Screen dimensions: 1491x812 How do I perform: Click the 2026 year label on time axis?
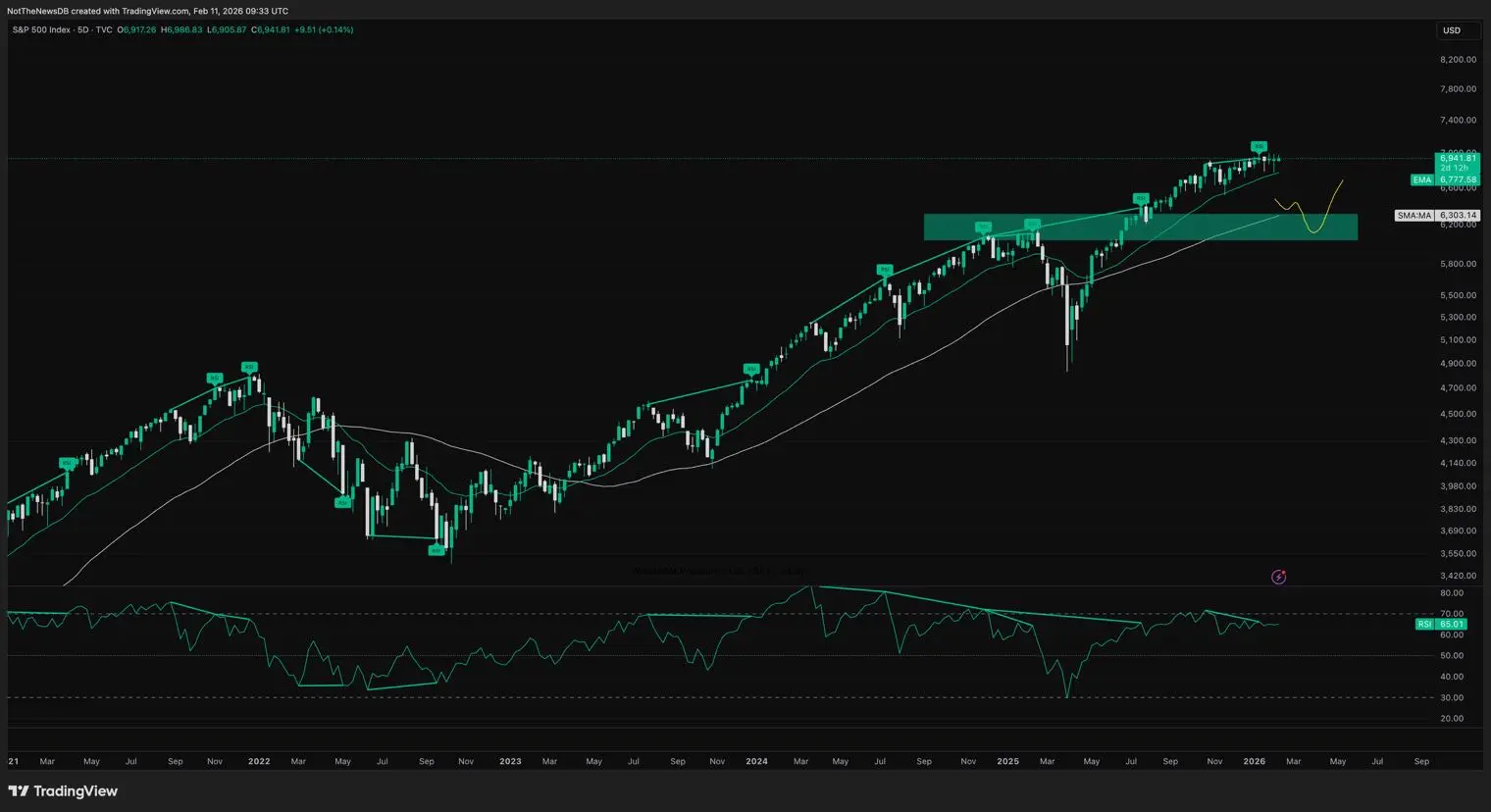(1254, 761)
